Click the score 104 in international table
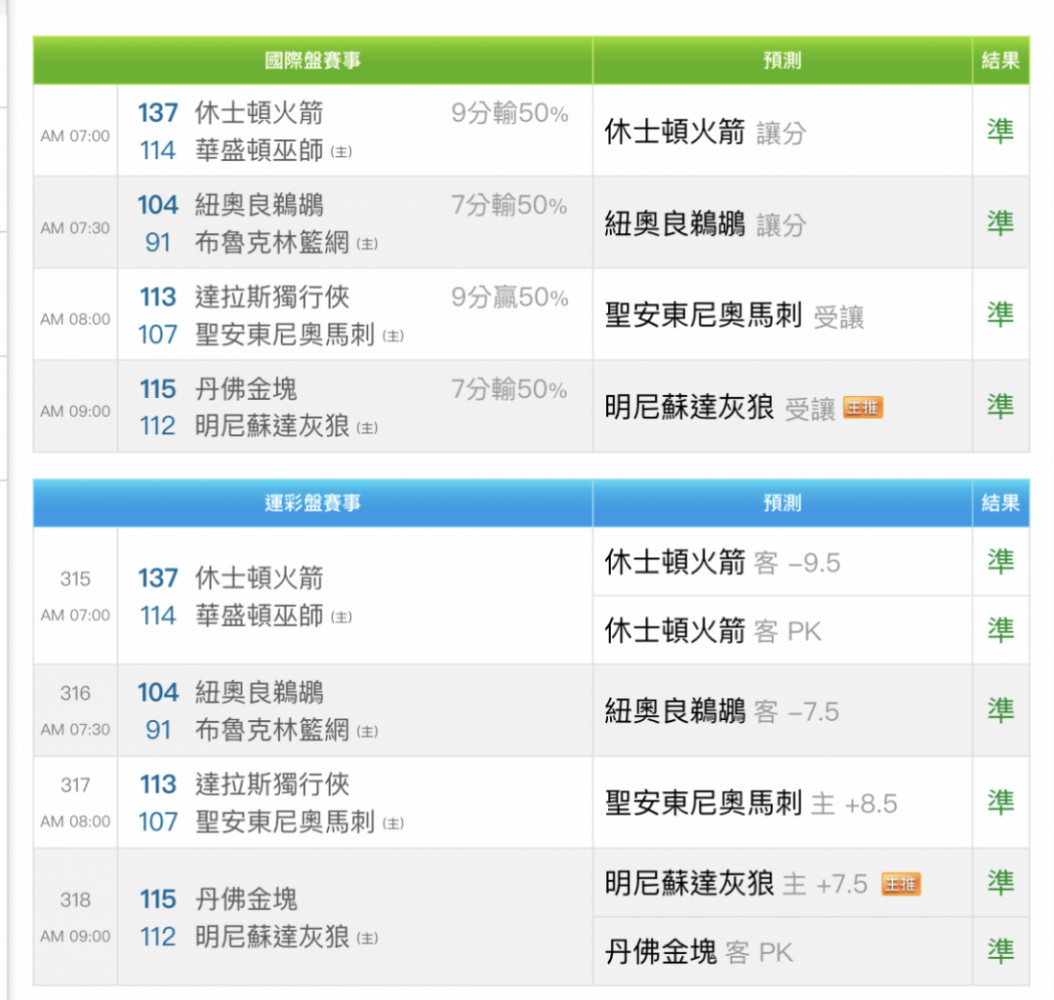The width and height of the screenshot is (1054, 1000). tap(158, 204)
